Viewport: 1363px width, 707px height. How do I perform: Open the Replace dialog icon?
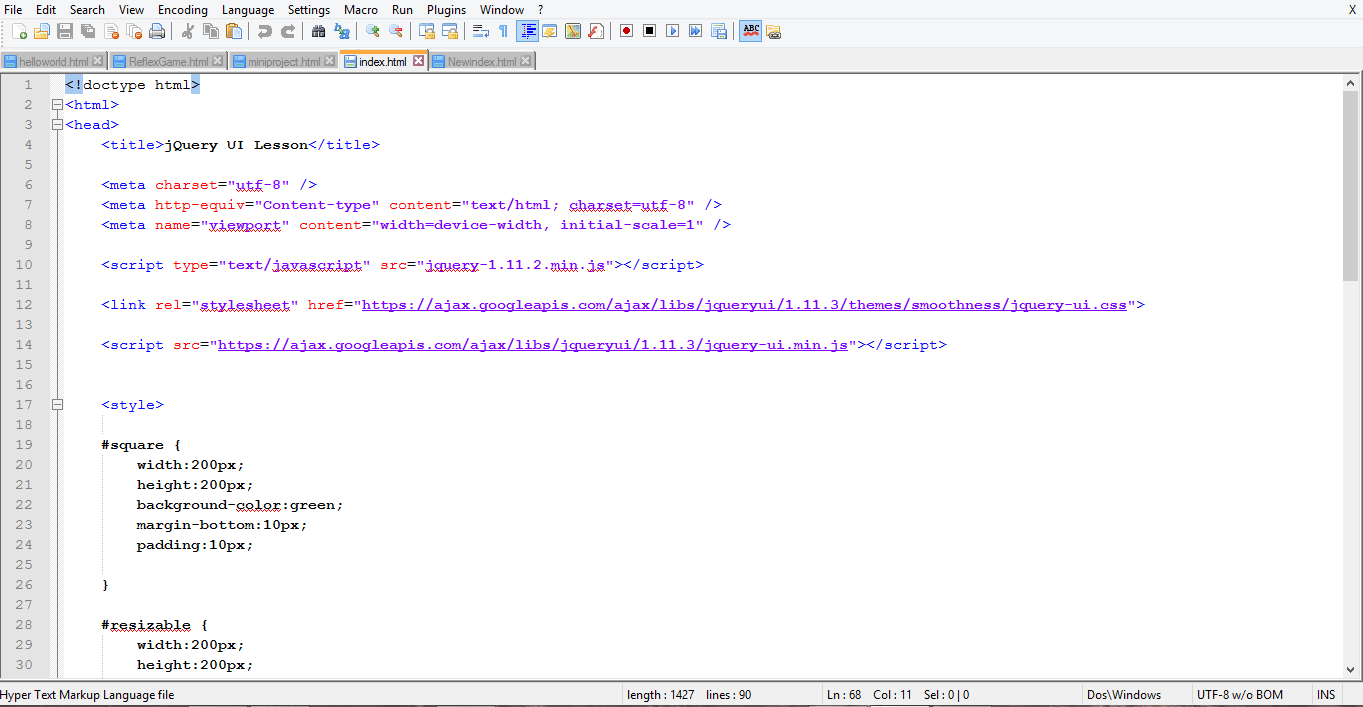pos(340,31)
